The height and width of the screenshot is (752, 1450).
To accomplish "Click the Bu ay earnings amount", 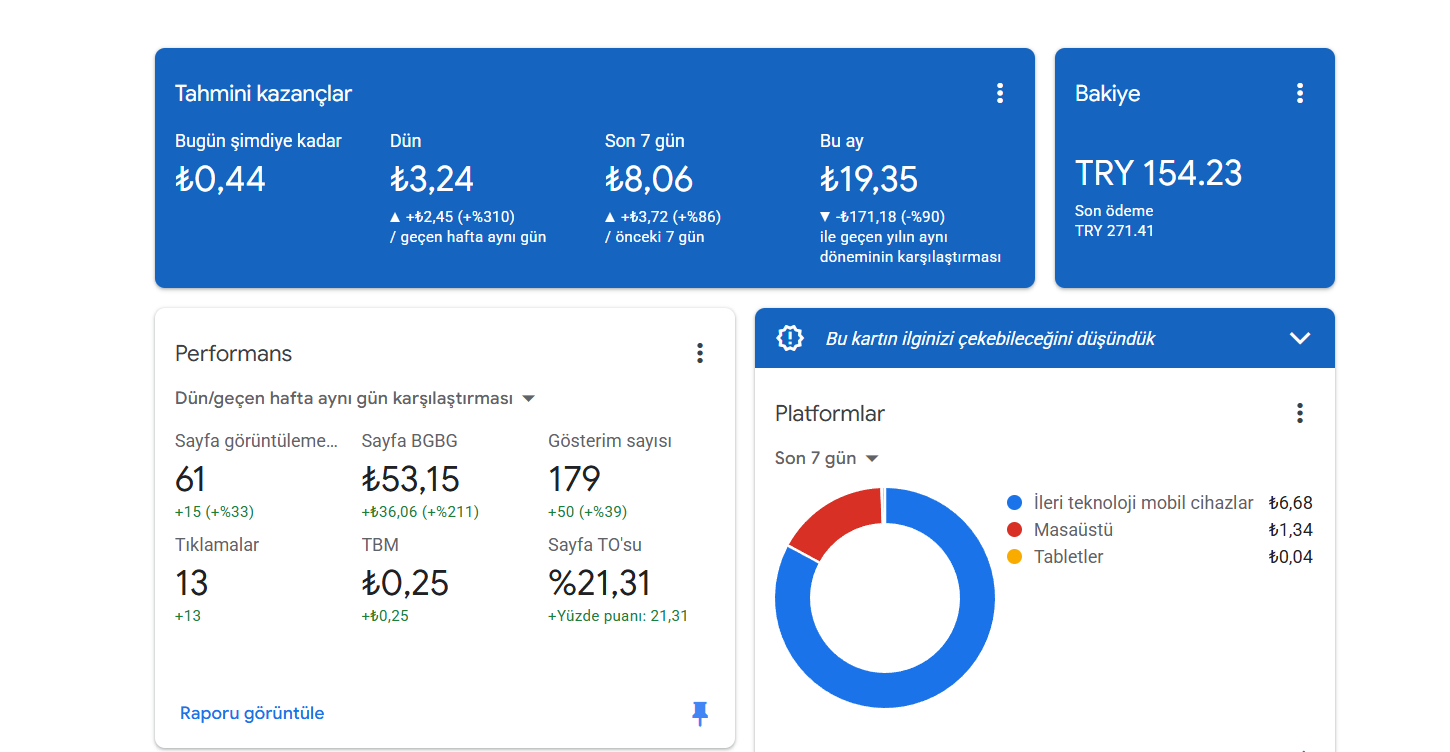I will click(868, 179).
